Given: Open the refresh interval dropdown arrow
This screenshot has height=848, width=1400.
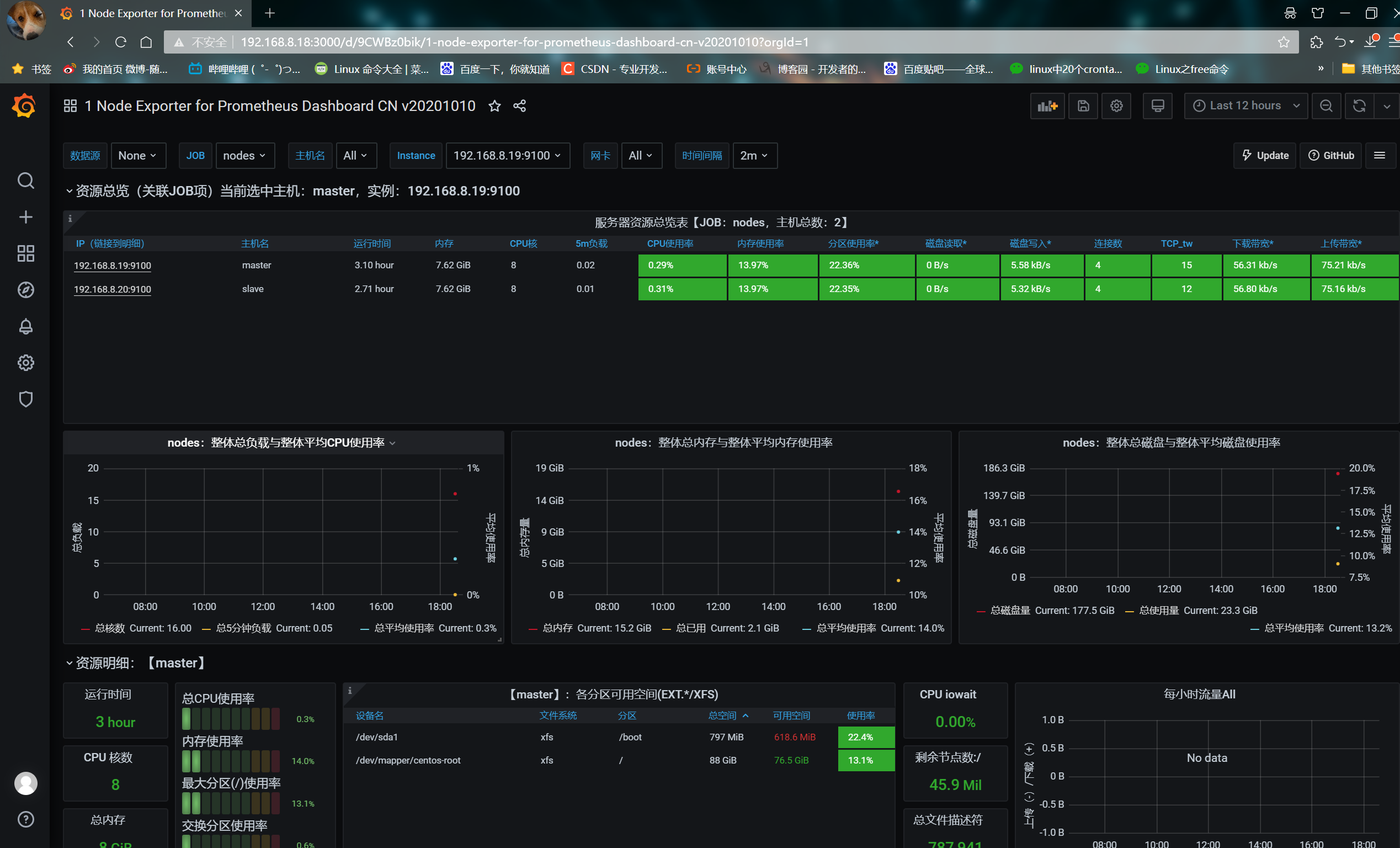Looking at the screenshot, I should click(x=1386, y=107).
